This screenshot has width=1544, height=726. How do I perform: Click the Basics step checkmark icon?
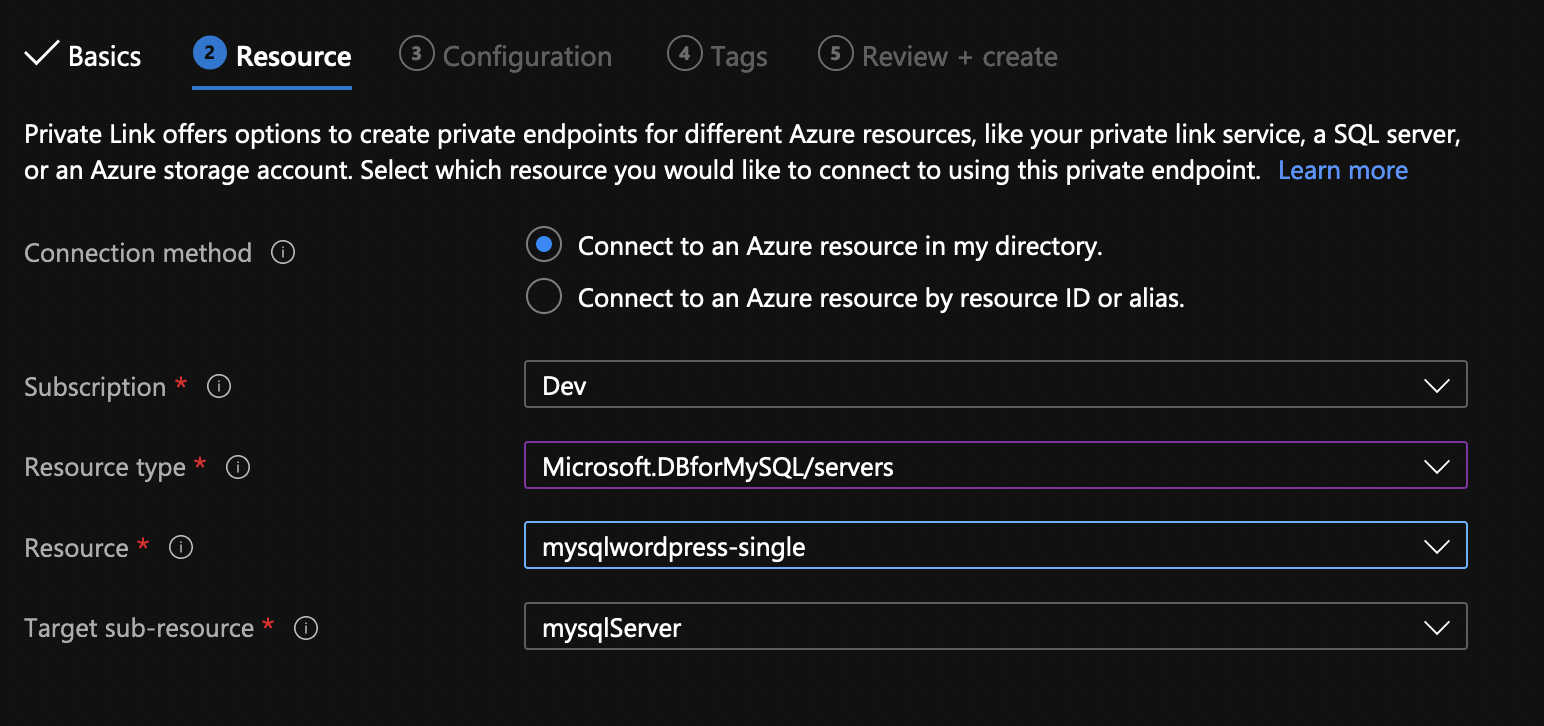41,54
